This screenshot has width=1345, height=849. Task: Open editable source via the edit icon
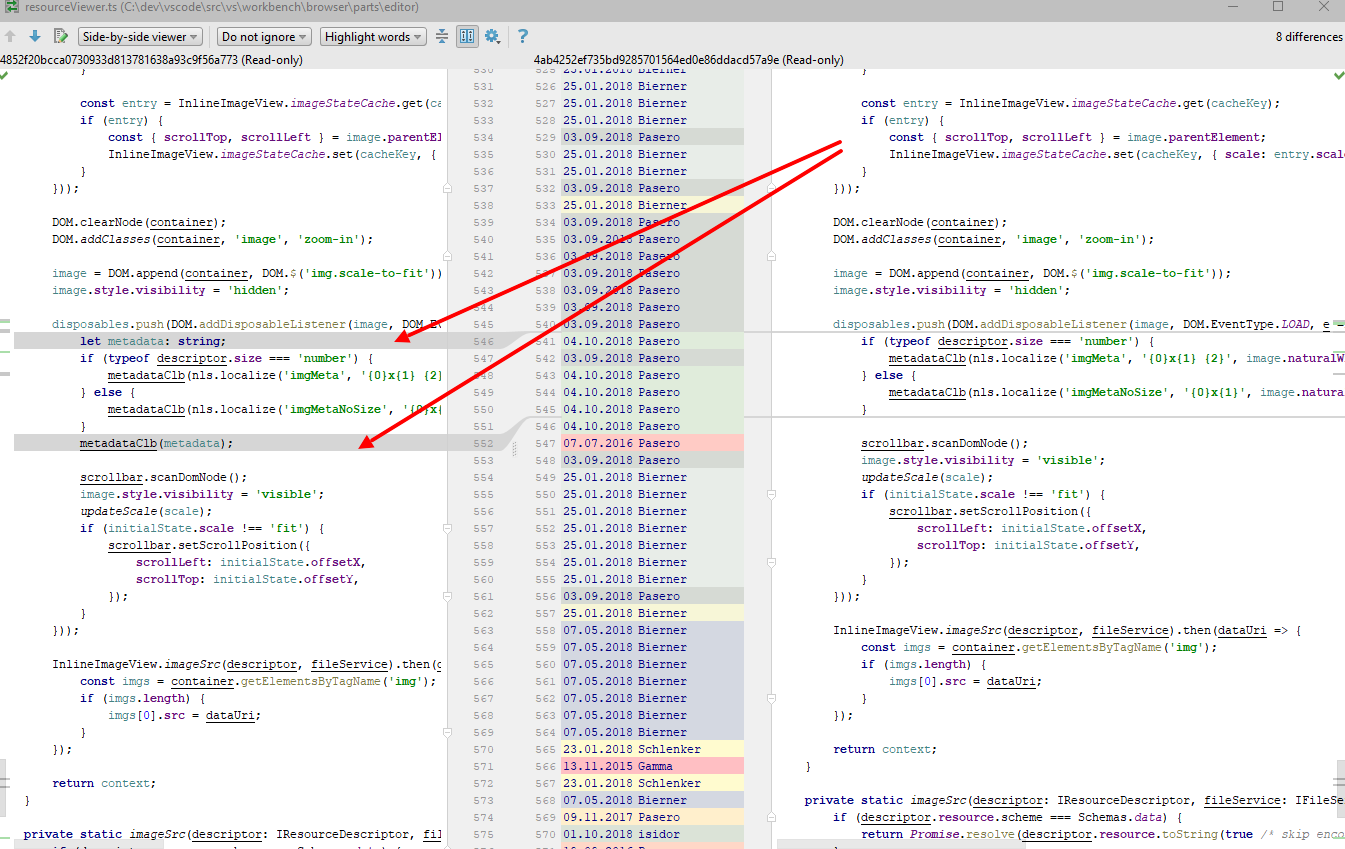tap(60, 35)
